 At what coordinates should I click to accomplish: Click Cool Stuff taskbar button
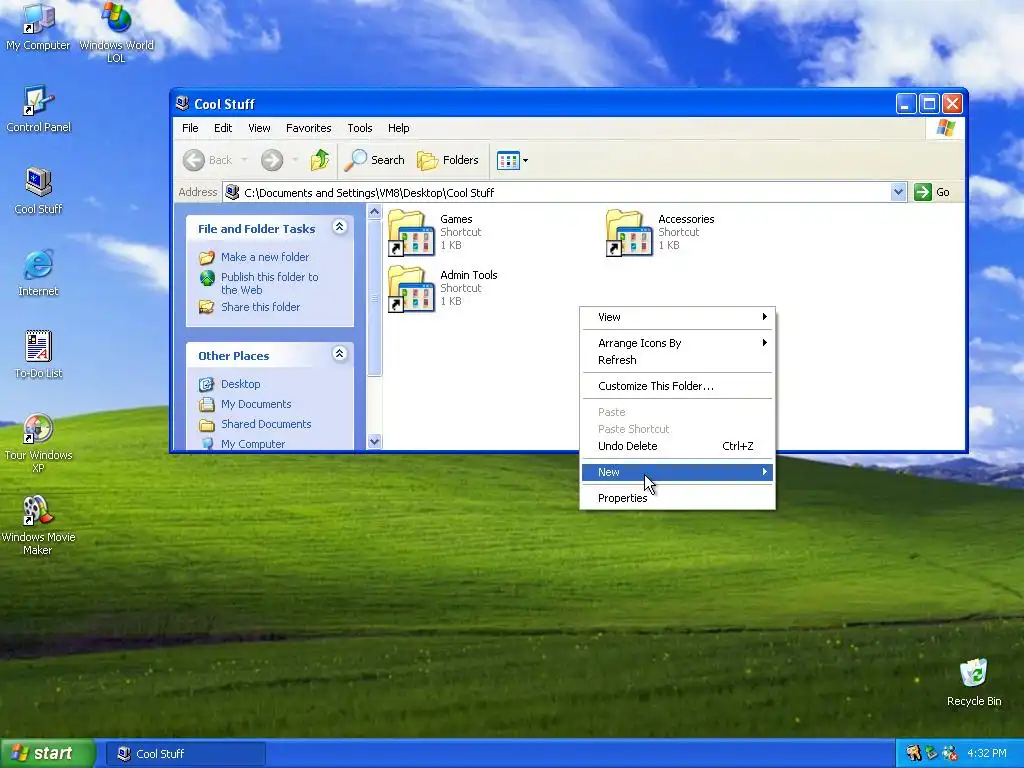(186, 754)
